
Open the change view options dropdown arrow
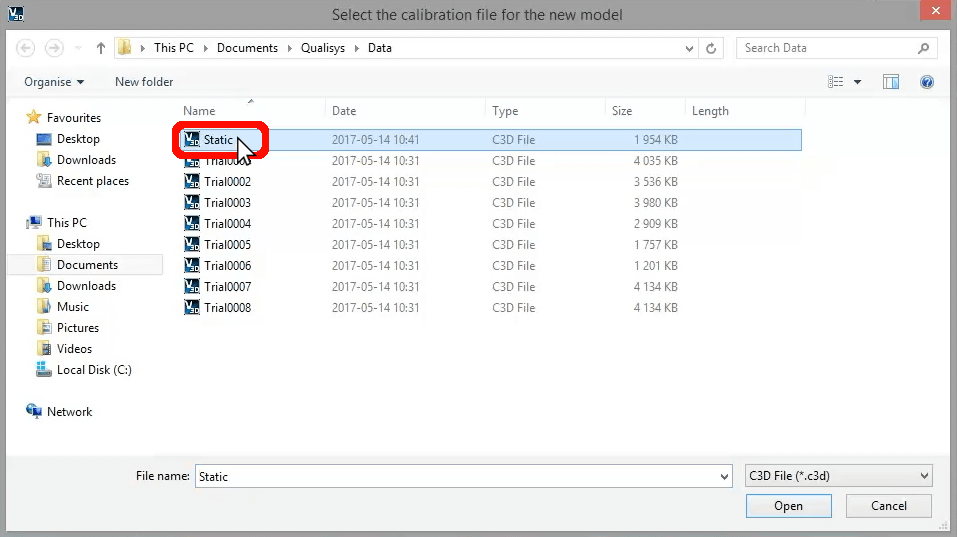point(857,82)
